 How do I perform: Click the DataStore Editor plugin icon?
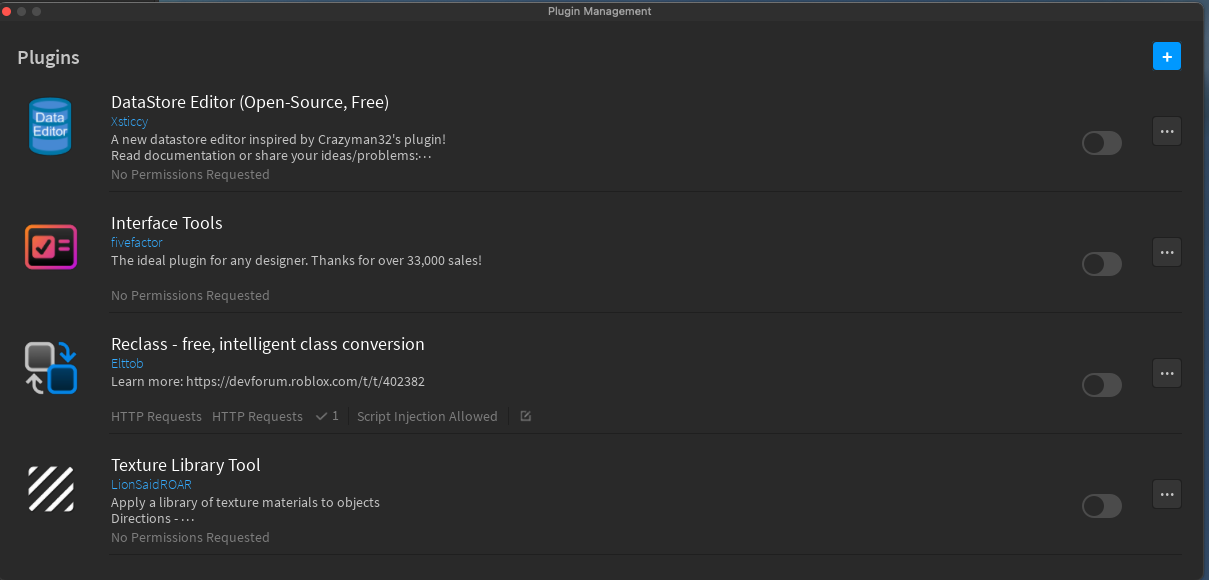click(x=50, y=126)
